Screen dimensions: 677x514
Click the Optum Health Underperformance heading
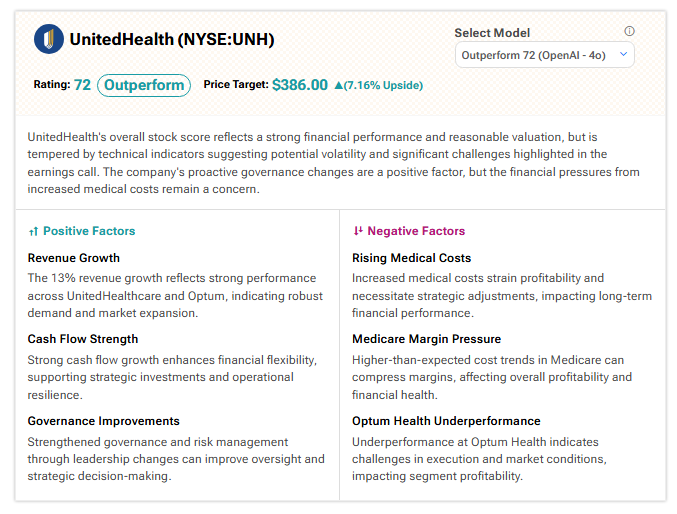446,421
